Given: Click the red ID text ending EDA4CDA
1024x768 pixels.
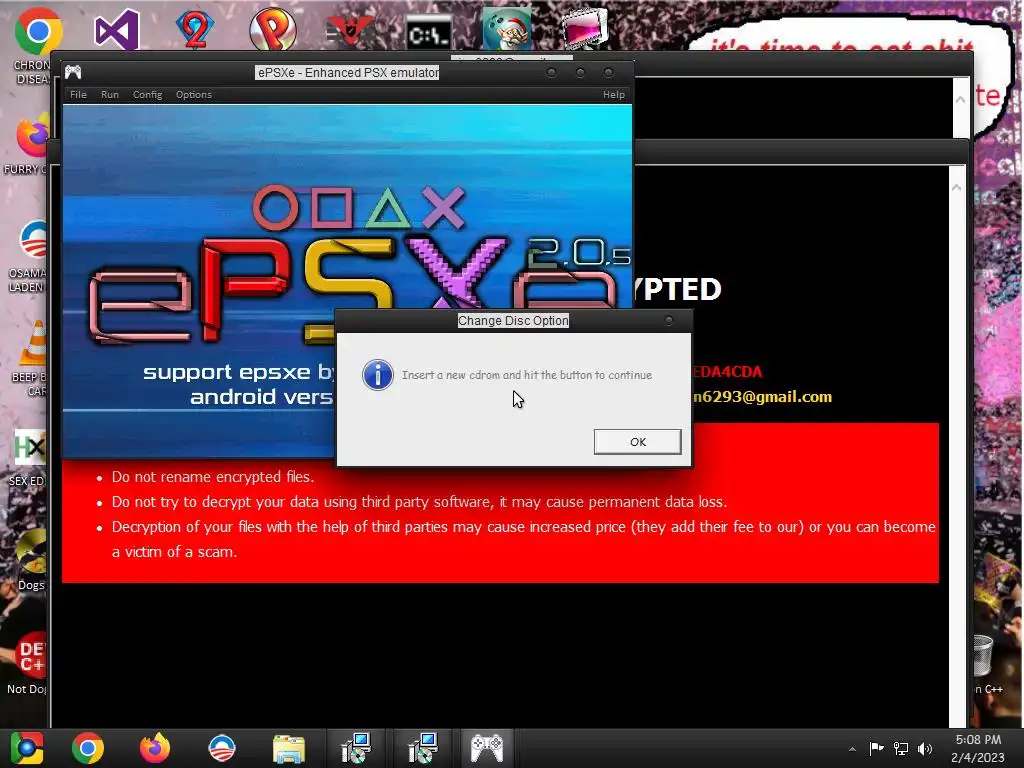Looking at the screenshot, I should click(x=727, y=372).
